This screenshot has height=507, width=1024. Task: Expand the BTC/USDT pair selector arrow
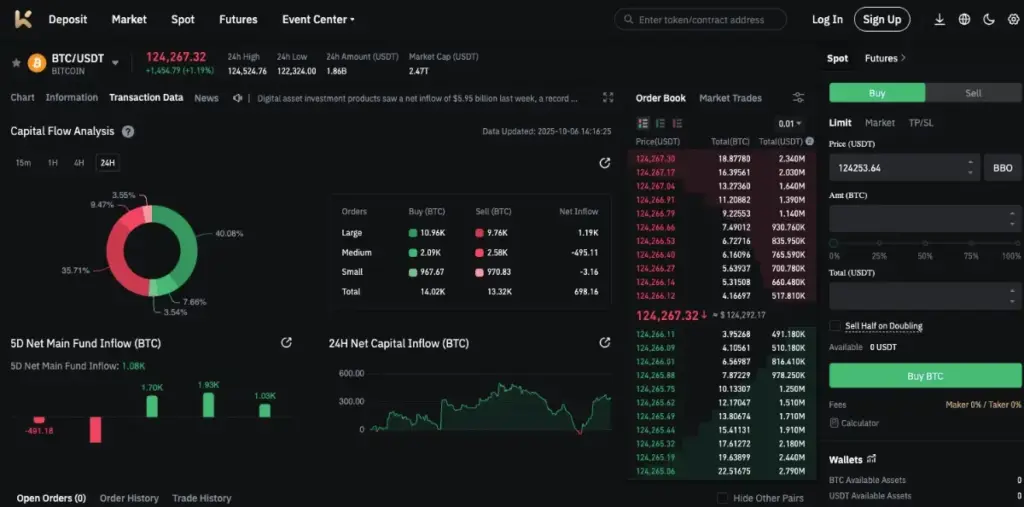click(x=115, y=63)
